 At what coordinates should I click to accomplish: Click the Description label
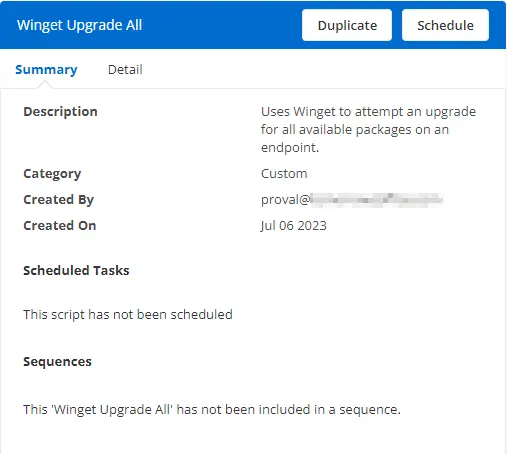[60, 112]
